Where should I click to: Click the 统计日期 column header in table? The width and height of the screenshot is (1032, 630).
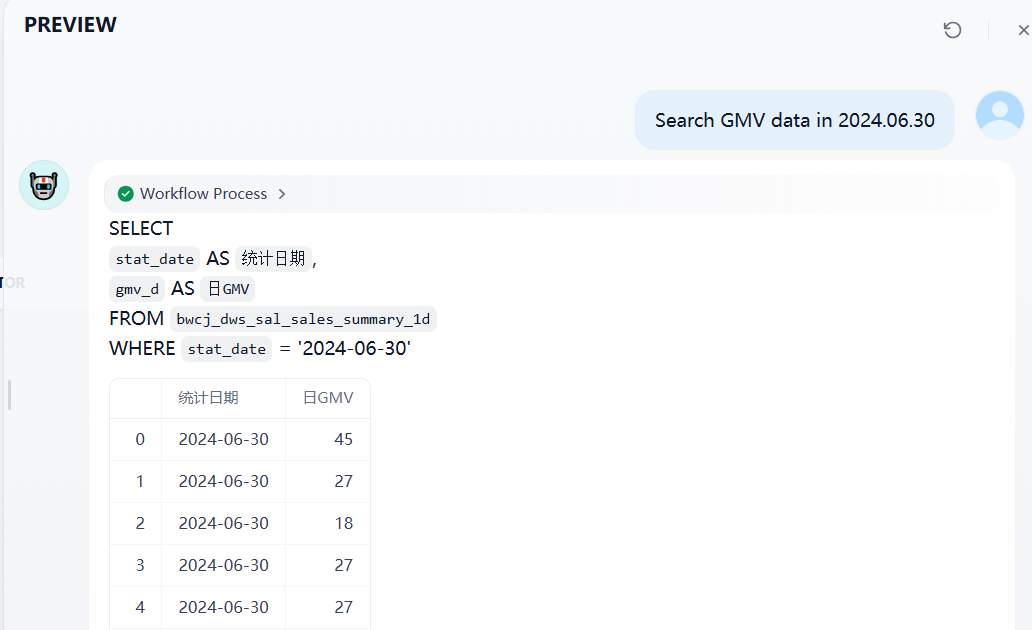pyautogui.click(x=208, y=398)
